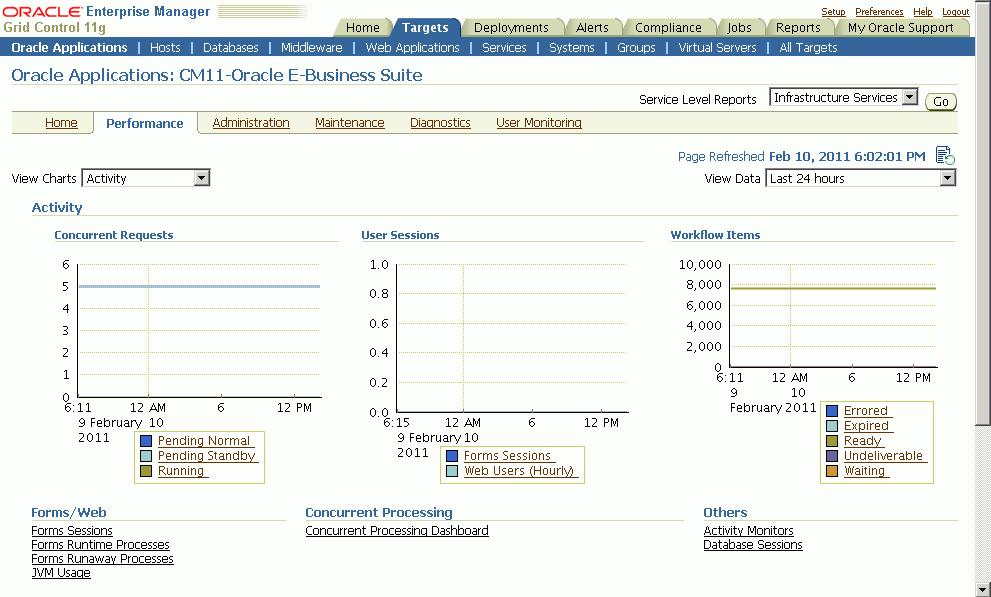
Task: Open All Targets in the subnavigation
Action: point(808,47)
